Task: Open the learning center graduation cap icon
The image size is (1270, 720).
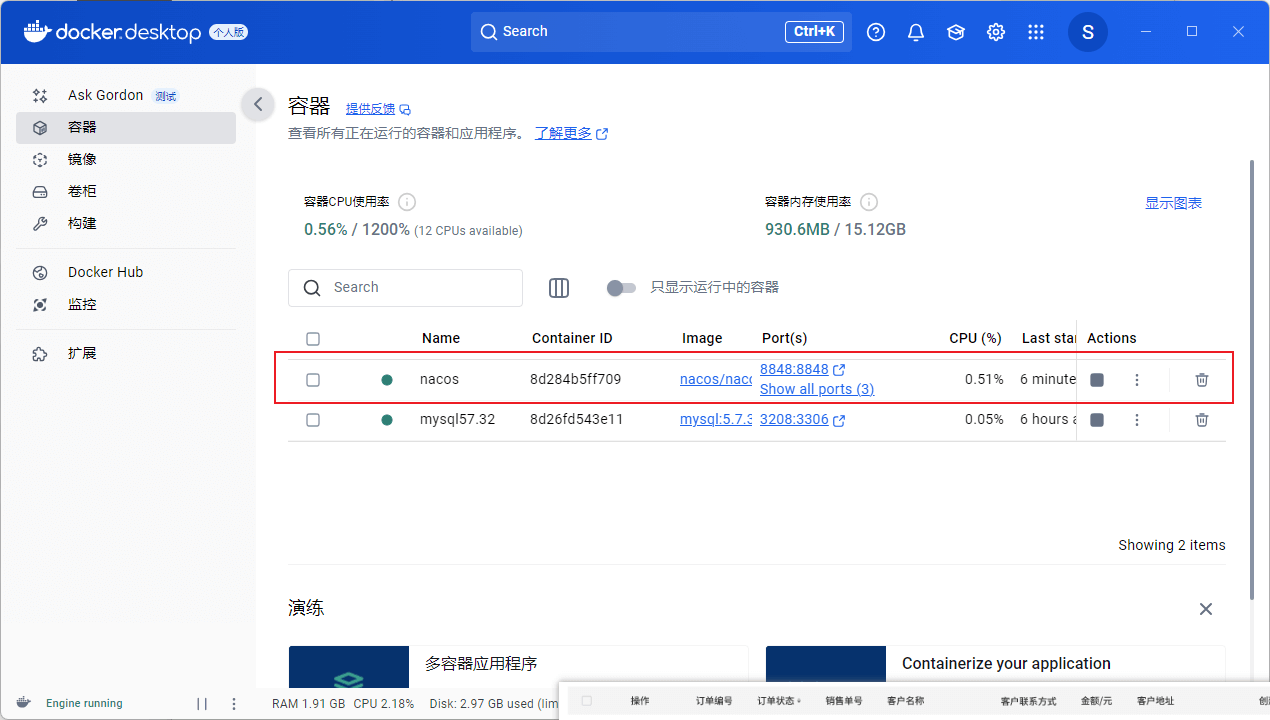Action: (x=956, y=32)
